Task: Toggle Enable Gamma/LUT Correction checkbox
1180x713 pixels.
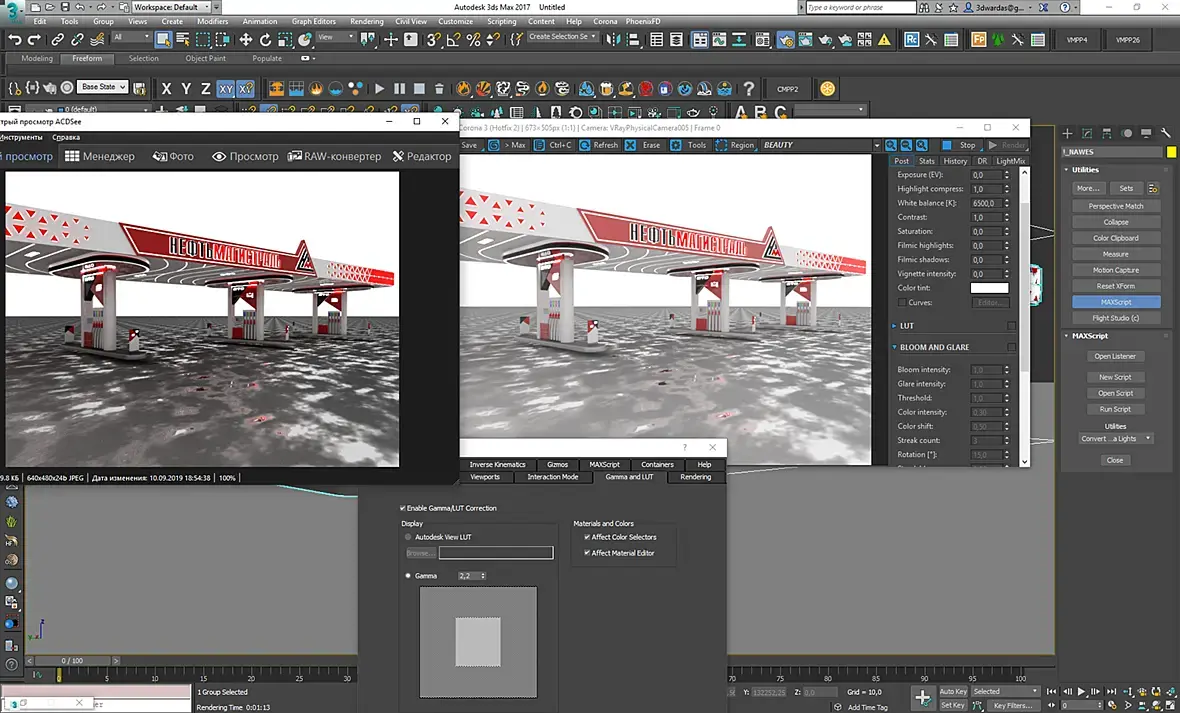Action: tap(403, 508)
